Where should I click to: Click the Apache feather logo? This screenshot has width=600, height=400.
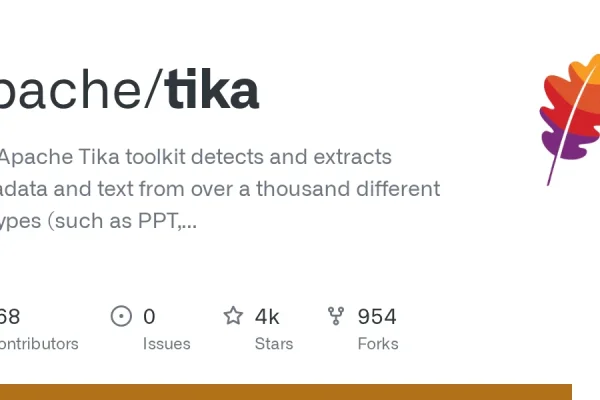click(x=570, y=119)
